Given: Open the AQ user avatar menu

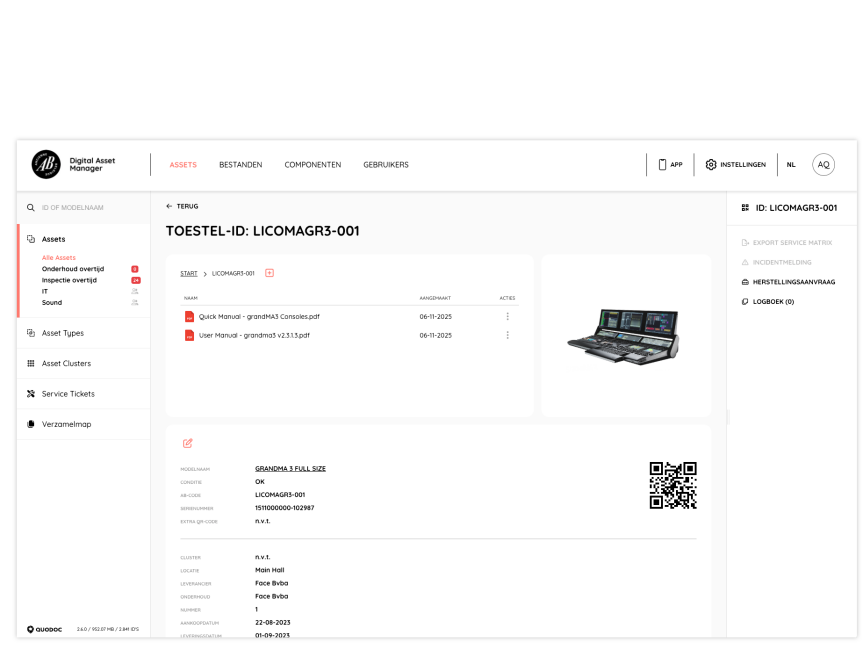Looking at the screenshot, I should (823, 165).
